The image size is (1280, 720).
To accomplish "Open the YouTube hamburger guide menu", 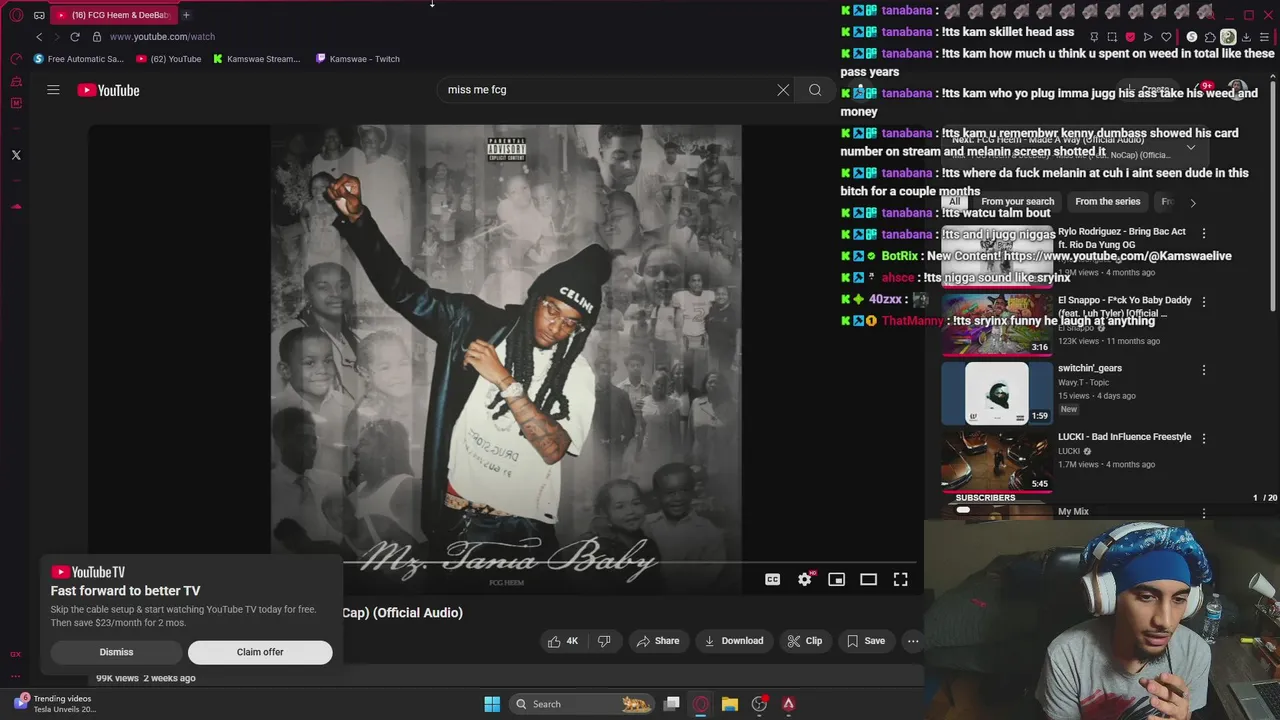I will (x=53, y=90).
